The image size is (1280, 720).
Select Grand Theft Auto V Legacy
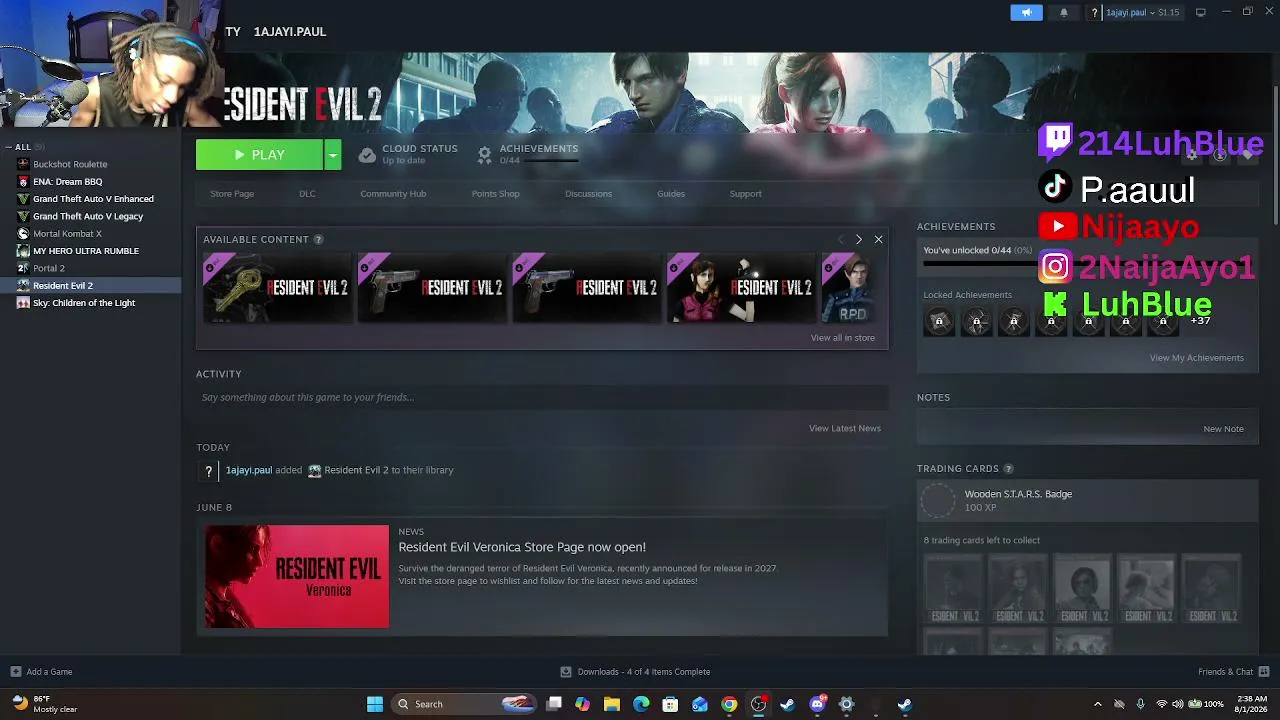click(x=90, y=216)
